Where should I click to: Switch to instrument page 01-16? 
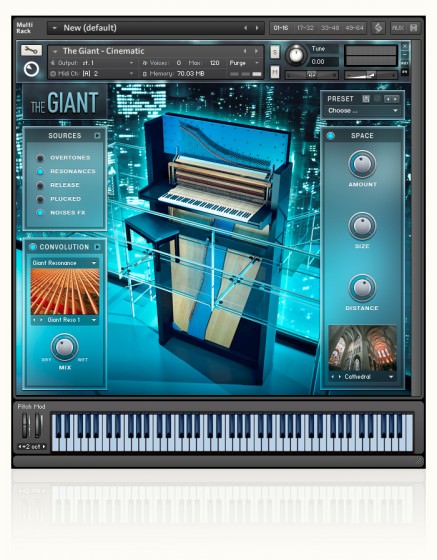pyautogui.click(x=281, y=28)
